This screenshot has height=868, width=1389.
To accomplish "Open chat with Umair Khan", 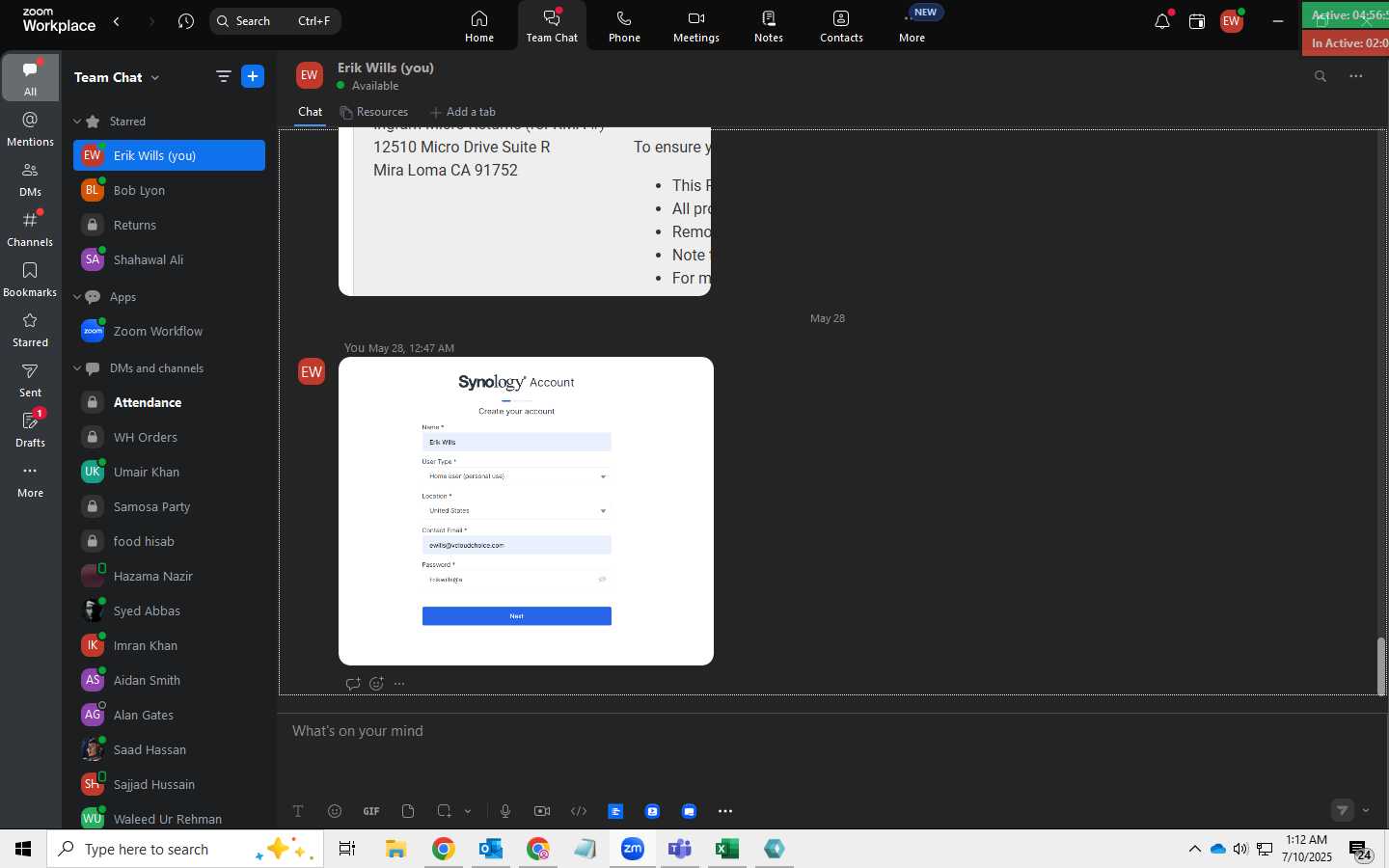I will pyautogui.click(x=169, y=472).
